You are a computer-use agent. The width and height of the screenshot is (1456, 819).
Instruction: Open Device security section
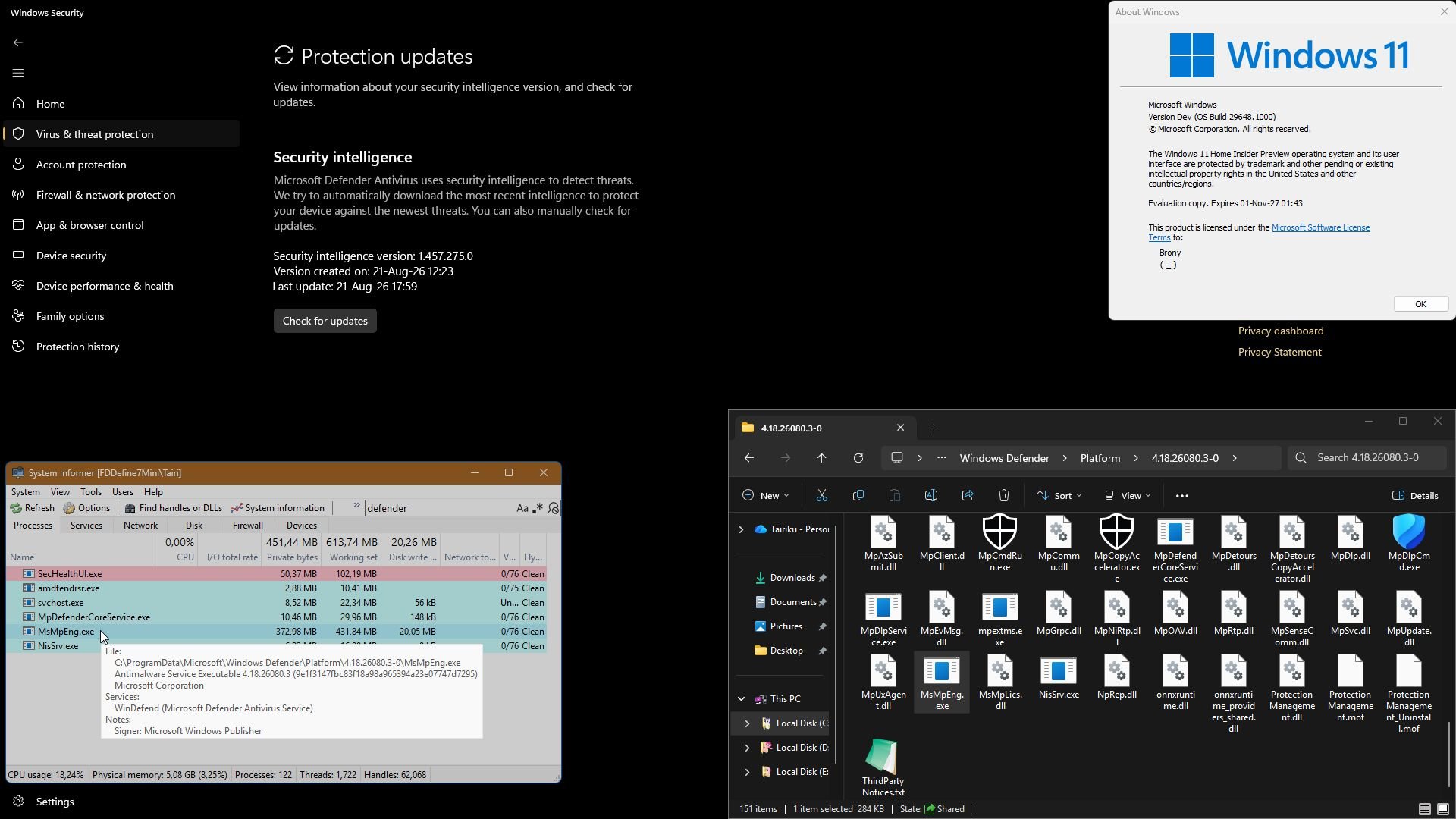121,256
